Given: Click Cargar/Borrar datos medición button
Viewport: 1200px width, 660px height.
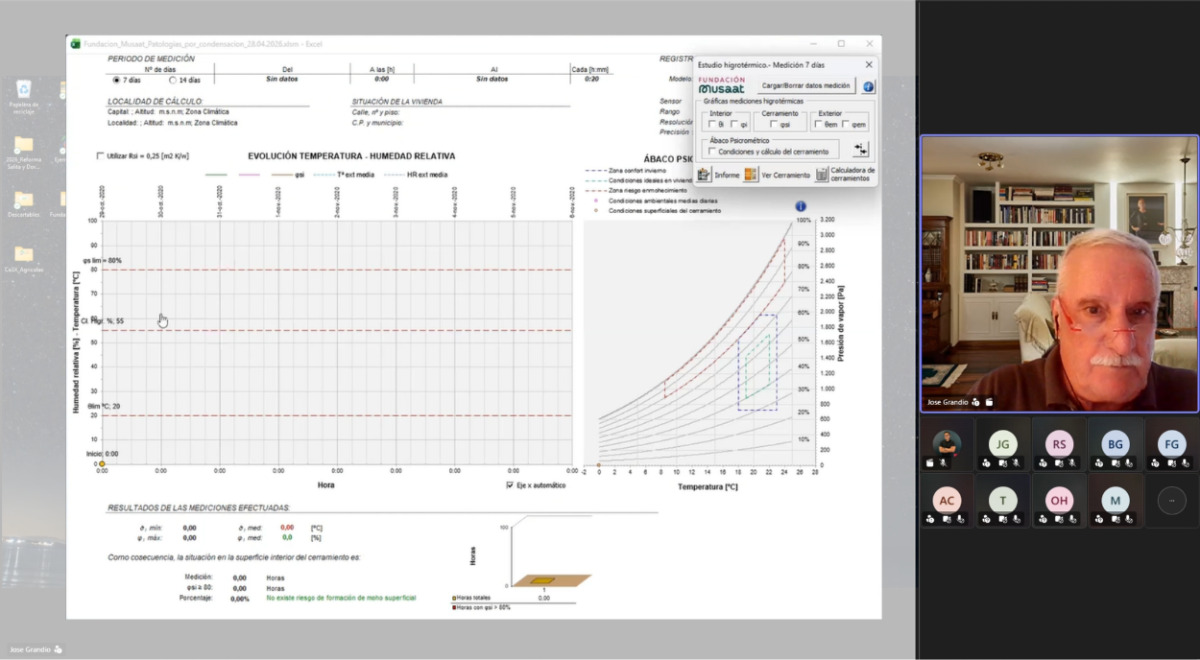Looking at the screenshot, I should click(806, 86).
